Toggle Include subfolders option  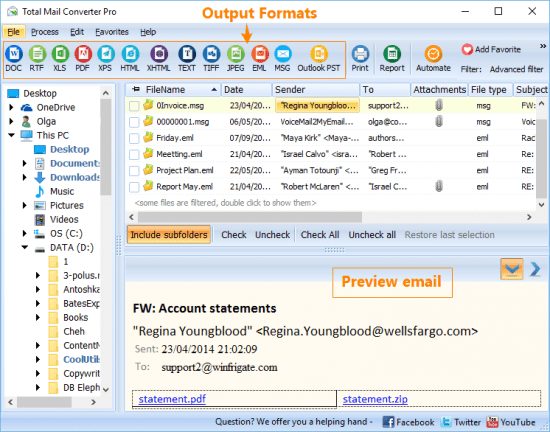pyautogui.click(x=169, y=235)
